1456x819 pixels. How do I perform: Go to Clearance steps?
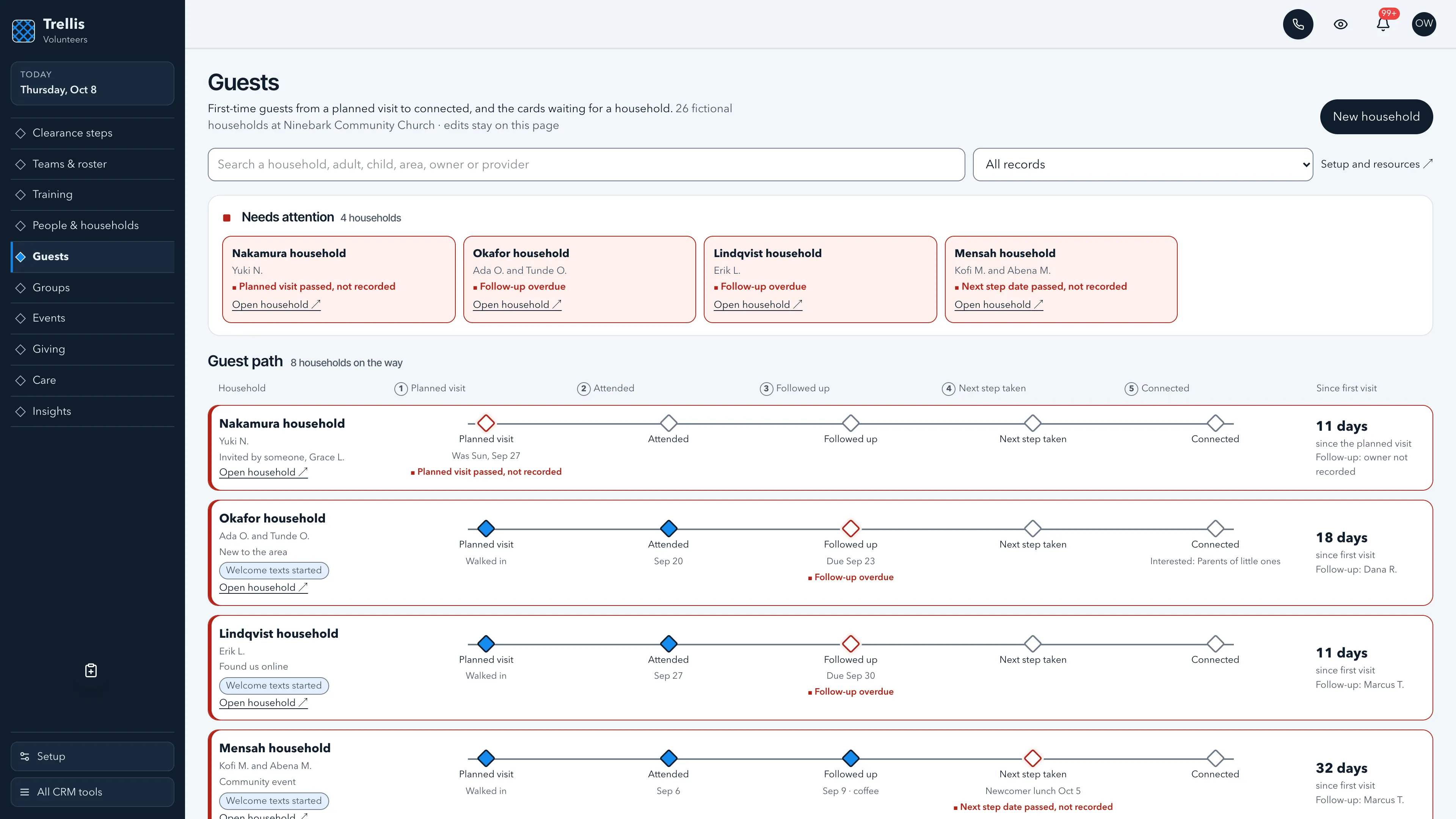coord(92,133)
